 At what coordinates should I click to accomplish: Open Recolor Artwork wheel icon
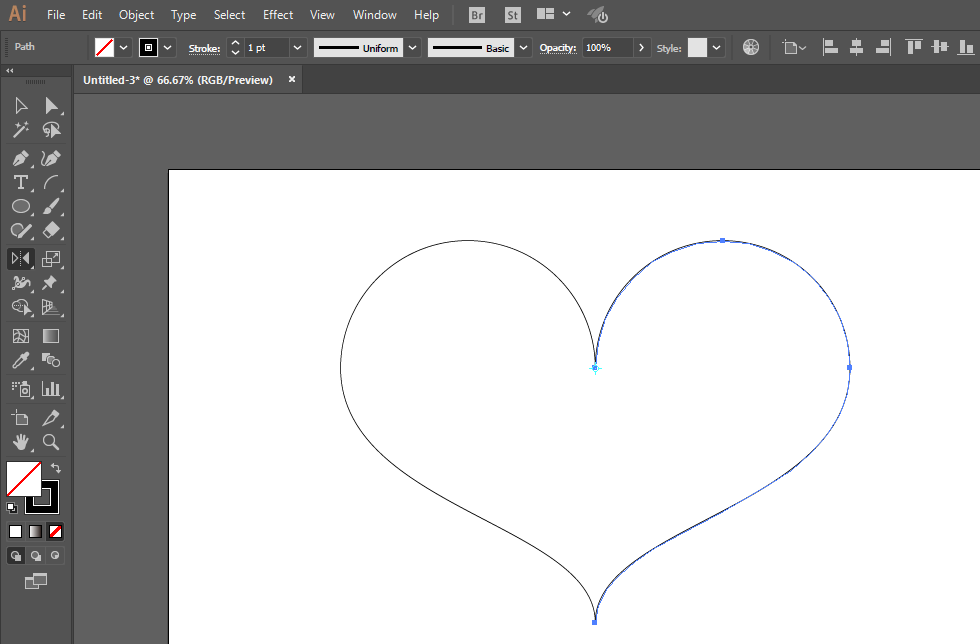[x=751, y=48]
